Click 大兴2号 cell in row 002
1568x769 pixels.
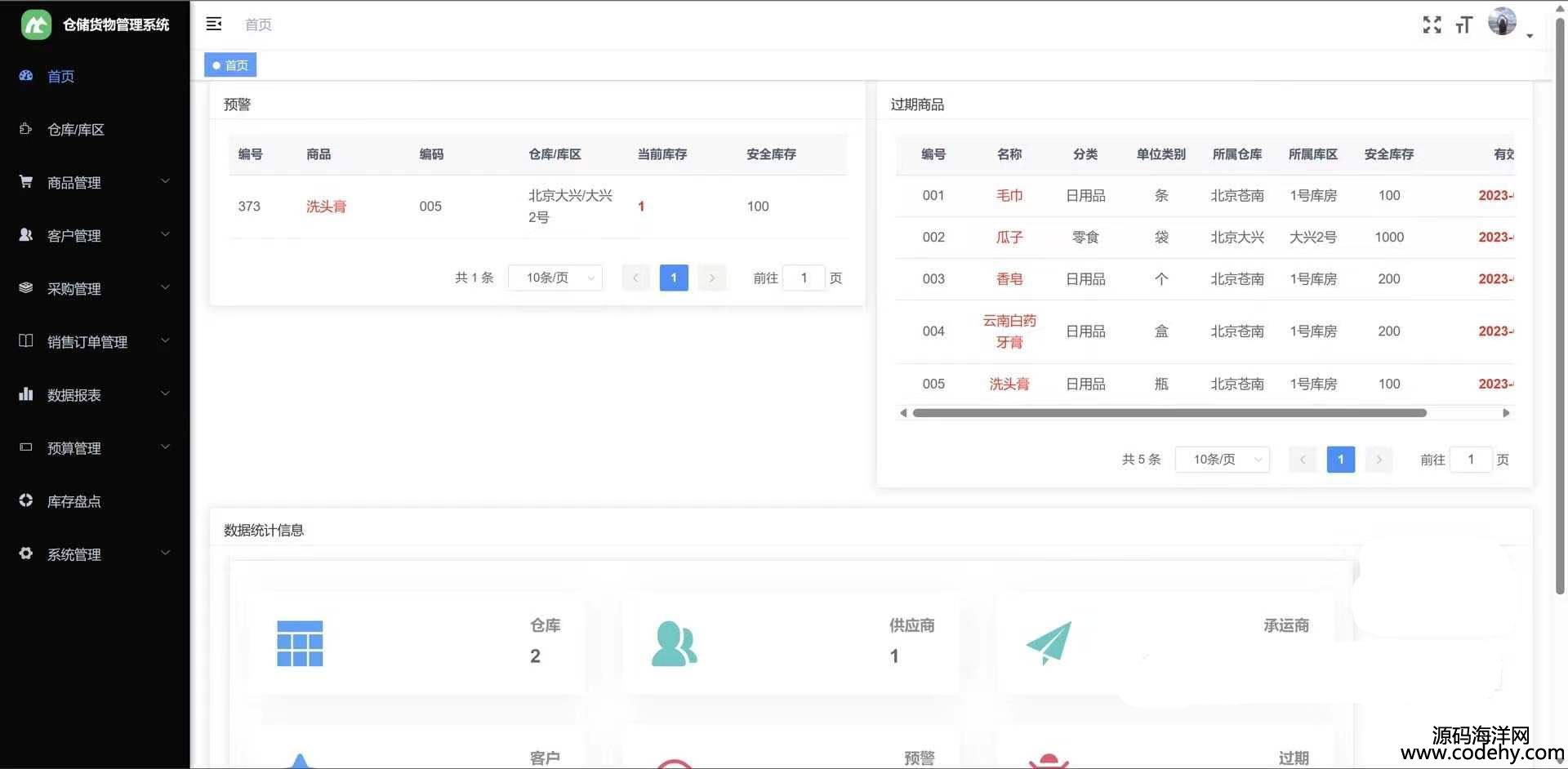1313,238
